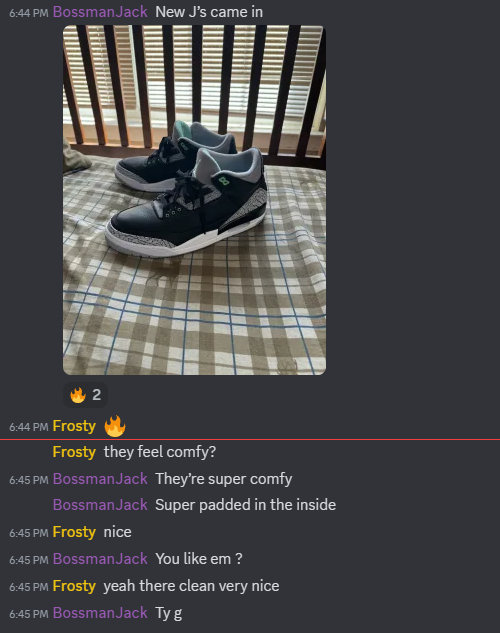Click the red new-messages divider line
Image resolution: width=500 pixels, height=633 pixels.
[250, 439]
